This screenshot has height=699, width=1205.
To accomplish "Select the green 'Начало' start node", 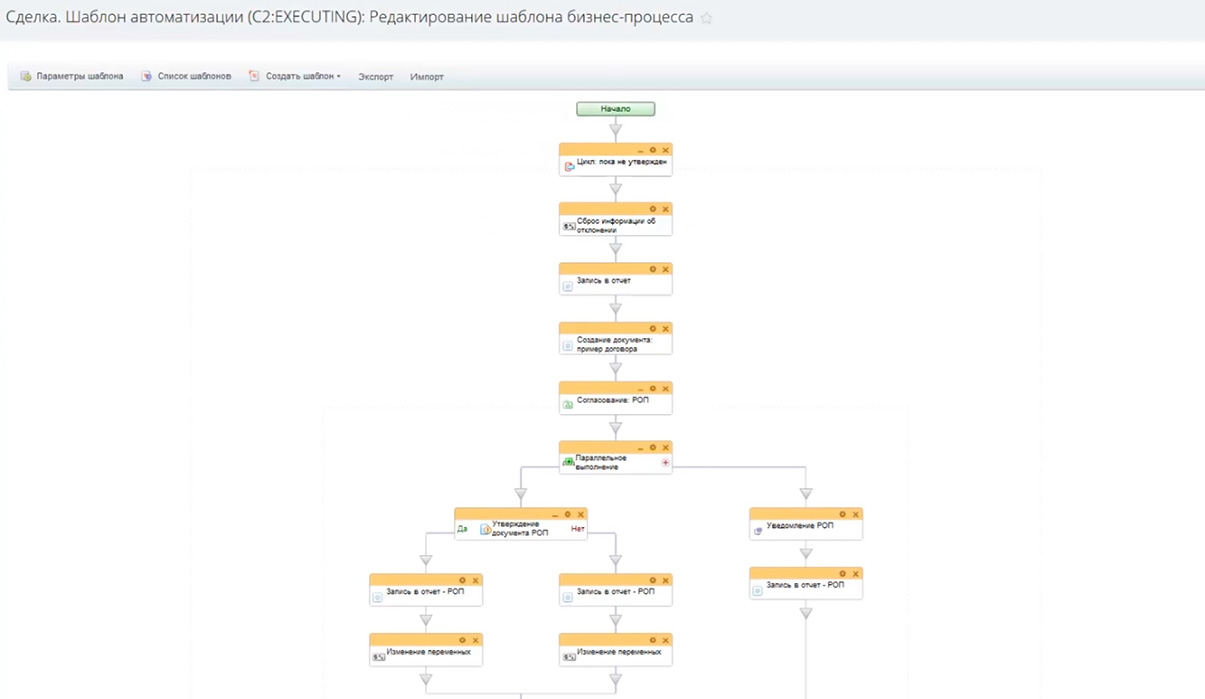I will [x=615, y=109].
